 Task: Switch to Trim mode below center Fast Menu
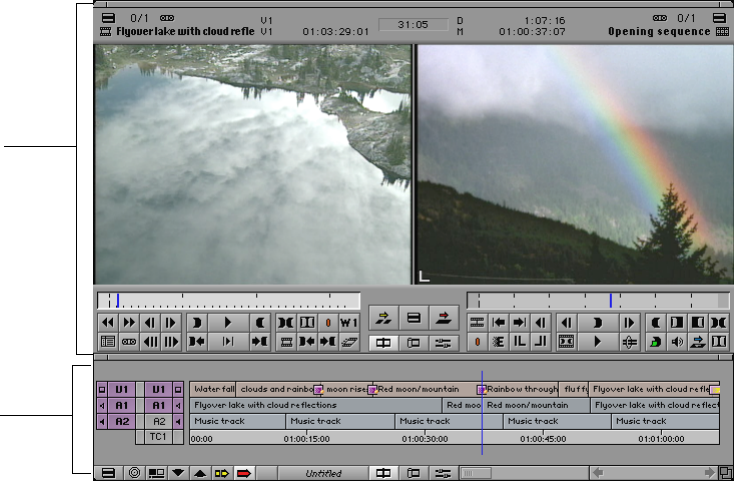pos(413,343)
